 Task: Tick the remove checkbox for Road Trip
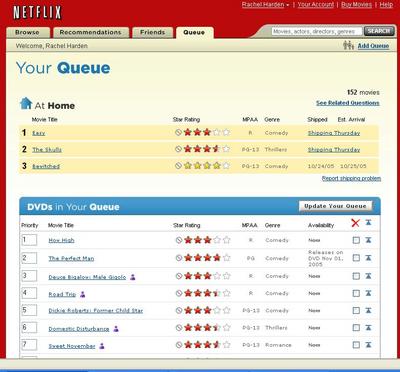click(356, 293)
